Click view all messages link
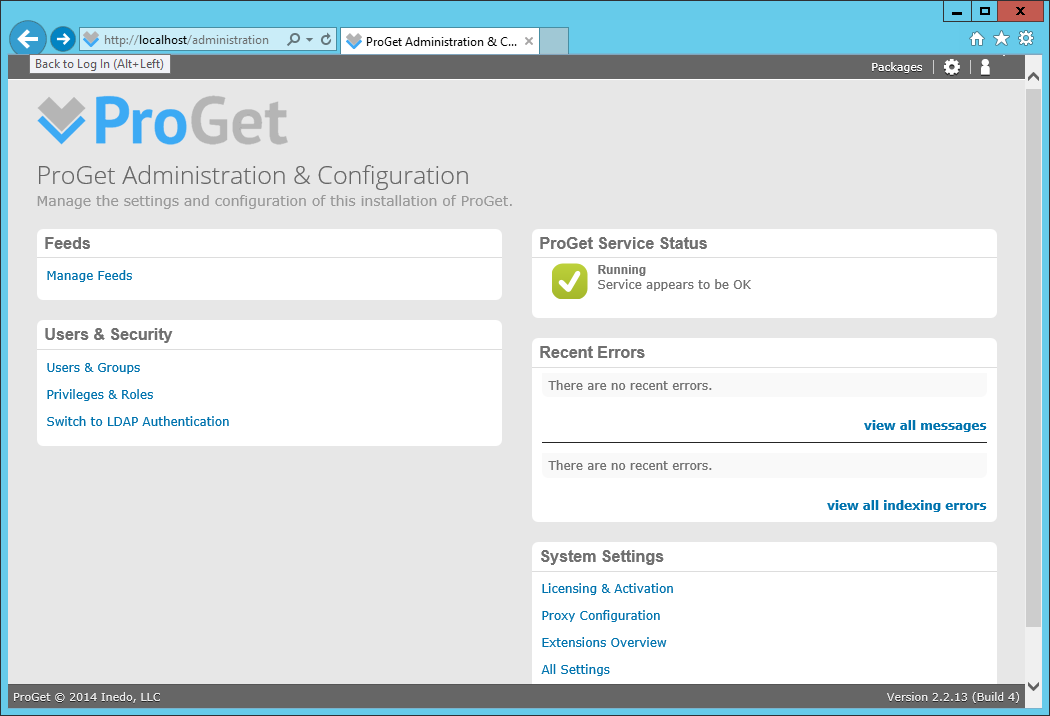The image size is (1050, 716). click(x=925, y=425)
